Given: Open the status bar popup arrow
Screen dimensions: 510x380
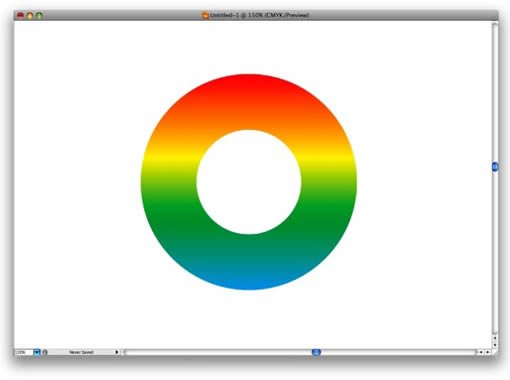Looking at the screenshot, I should coord(117,352).
